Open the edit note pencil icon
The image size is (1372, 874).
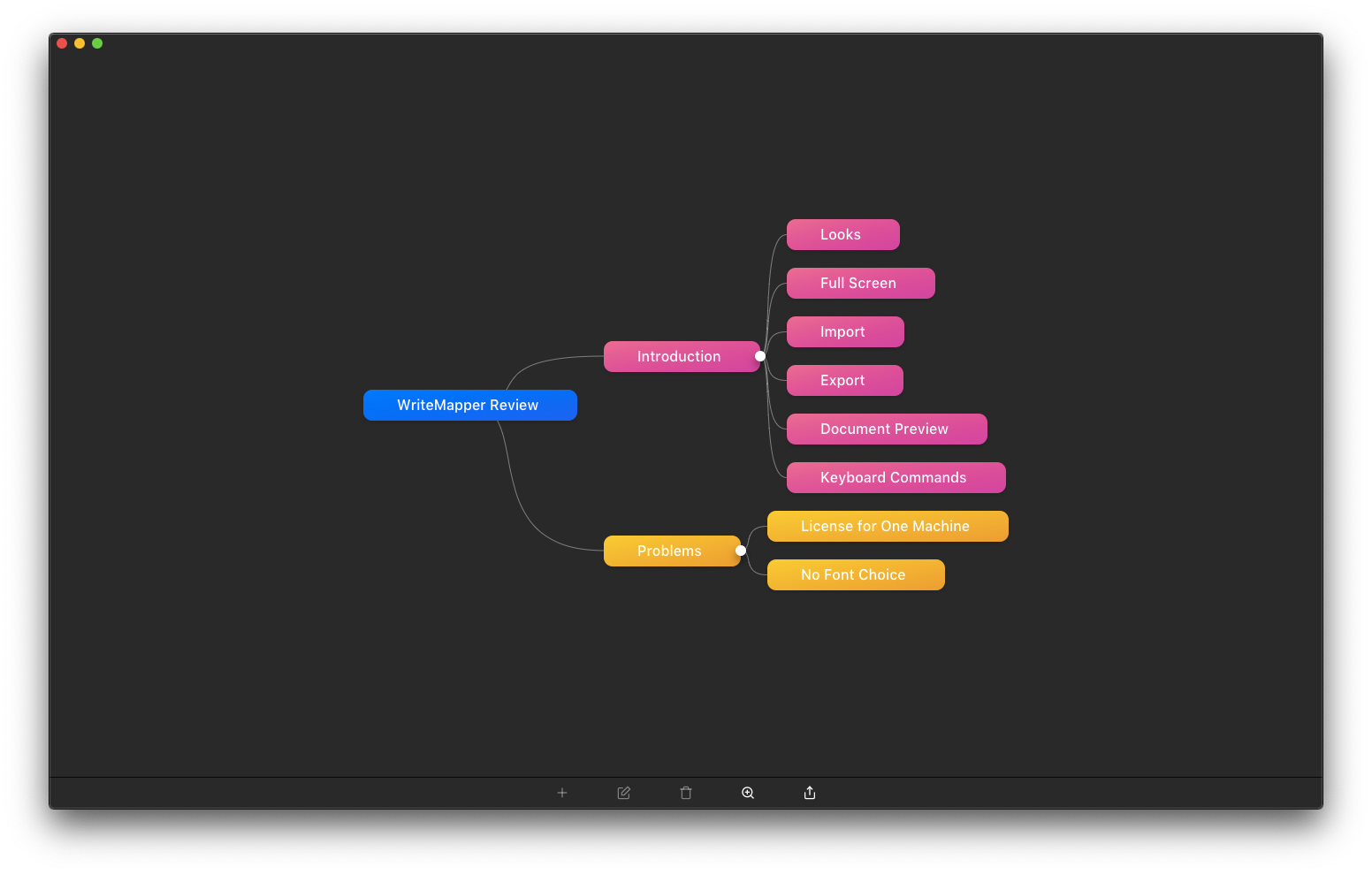[x=624, y=793]
